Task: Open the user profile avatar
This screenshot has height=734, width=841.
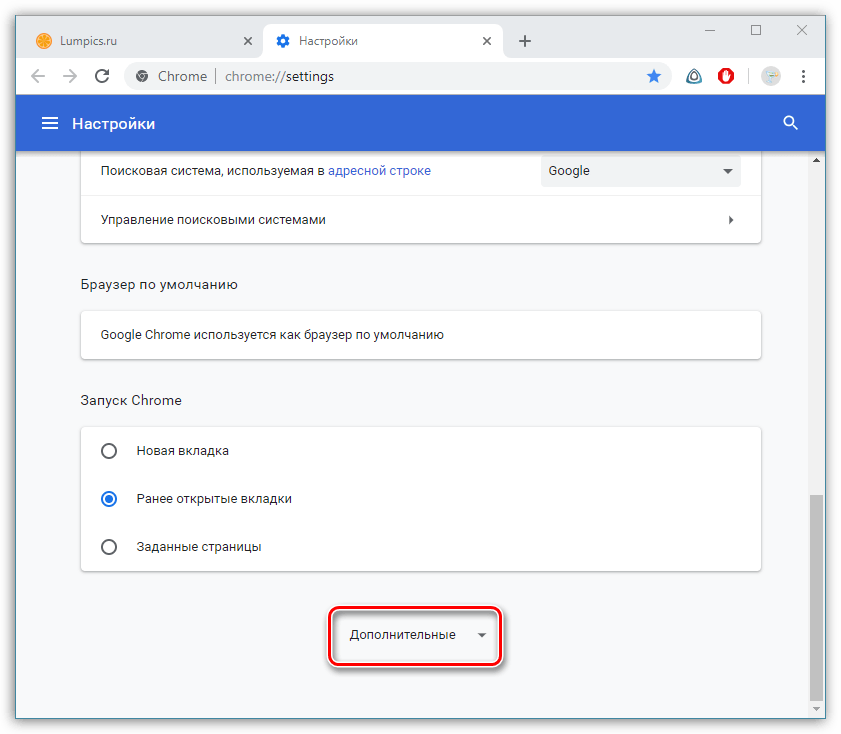Action: pyautogui.click(x=770, y=76)
